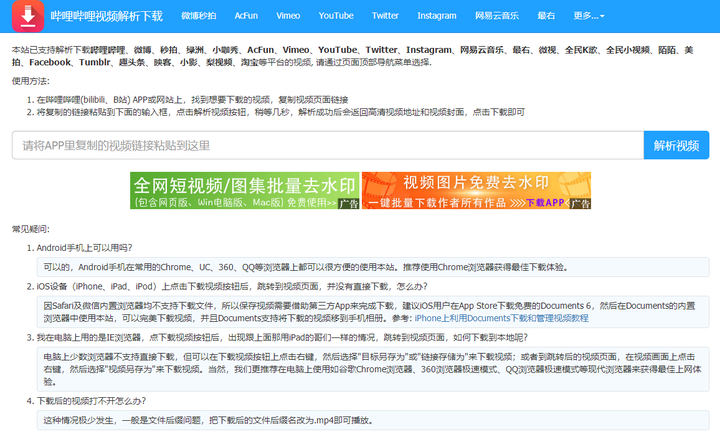The image size is (720, 442).
Task: Go to the 微博秒拍 nav item
Action: [198, 16]
